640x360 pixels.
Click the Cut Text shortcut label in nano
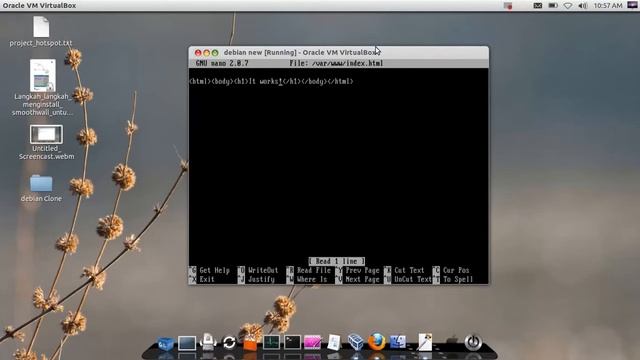(x=409, y=270)
